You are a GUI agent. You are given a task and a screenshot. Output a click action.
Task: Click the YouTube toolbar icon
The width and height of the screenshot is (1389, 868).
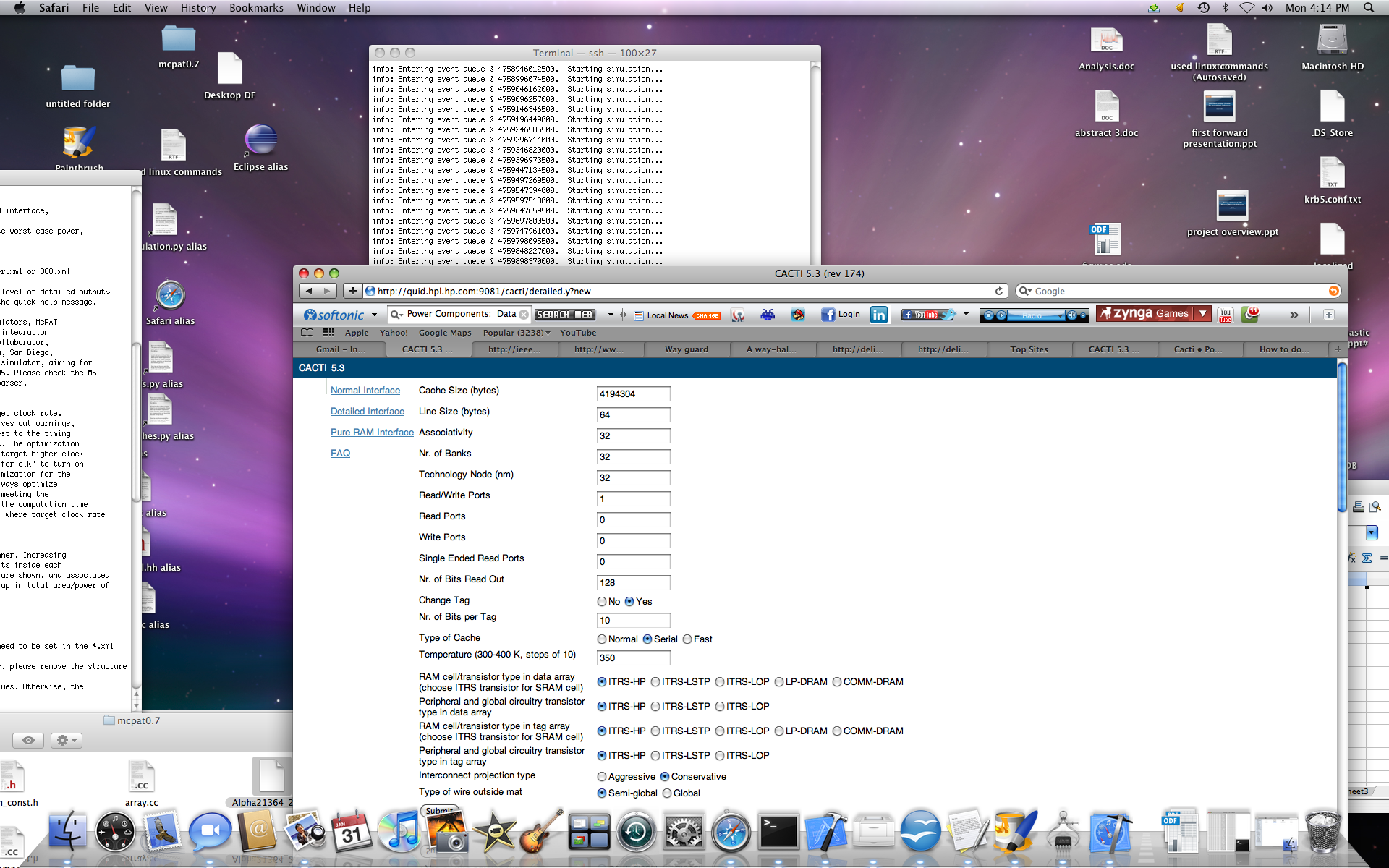pos(1226,315)
